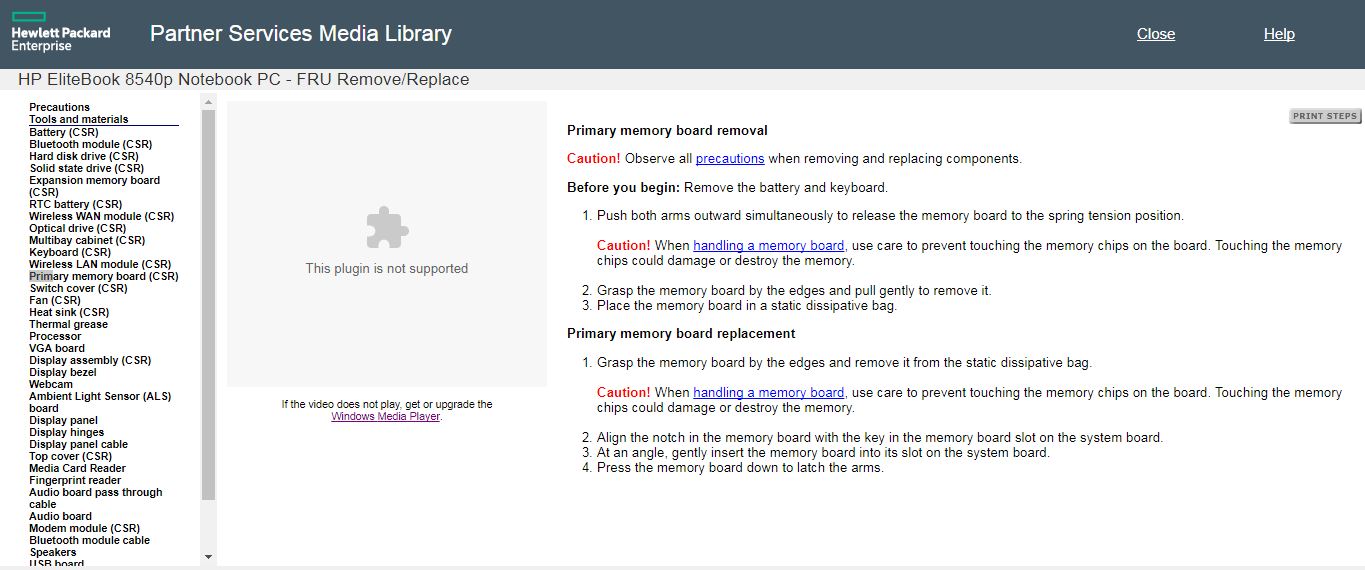
Task: Click the Primary memory board removal heading
Action: (x=667, y=130)
